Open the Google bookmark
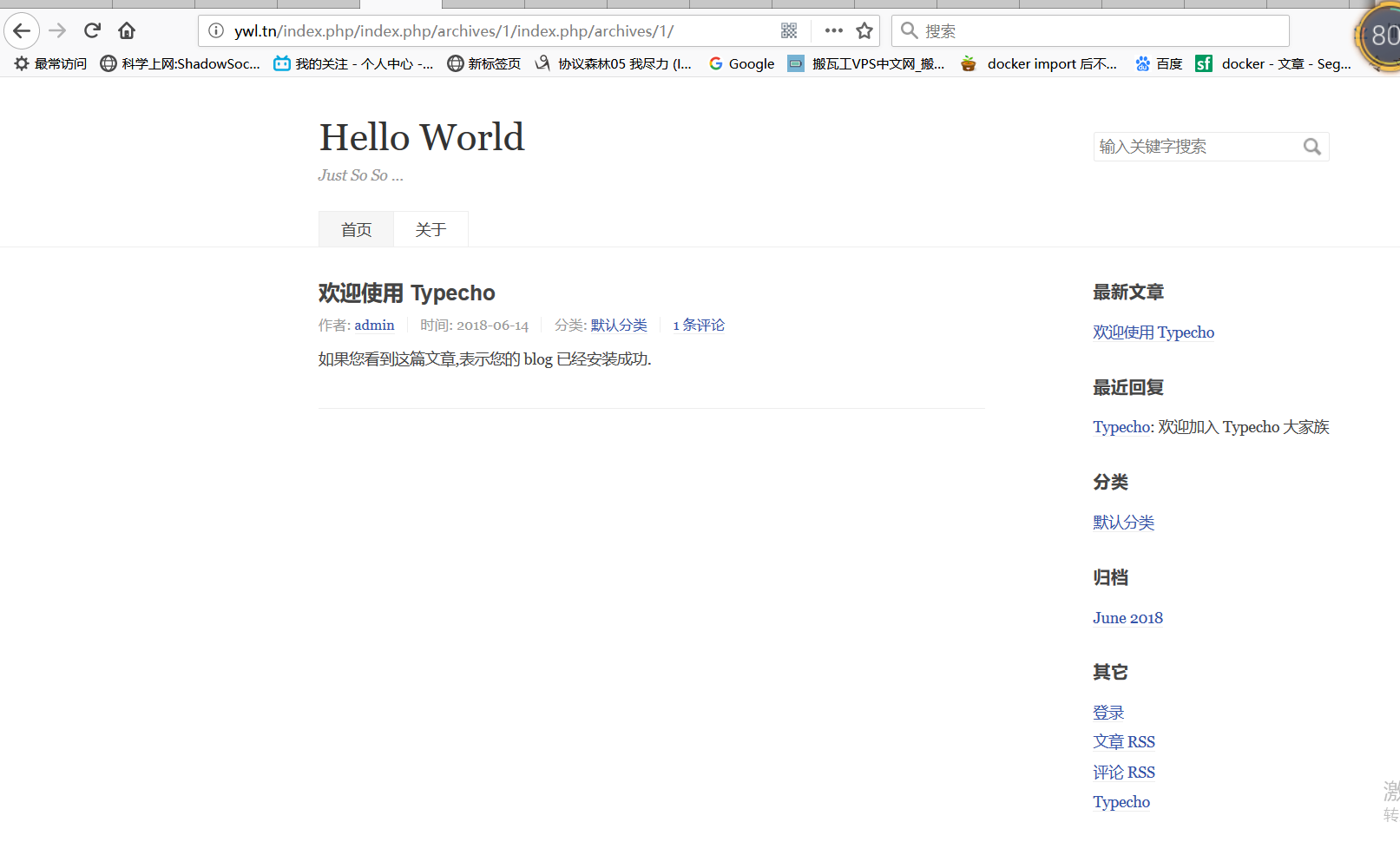The height and width of the screenshot is (842, 1400). (741, 63)
